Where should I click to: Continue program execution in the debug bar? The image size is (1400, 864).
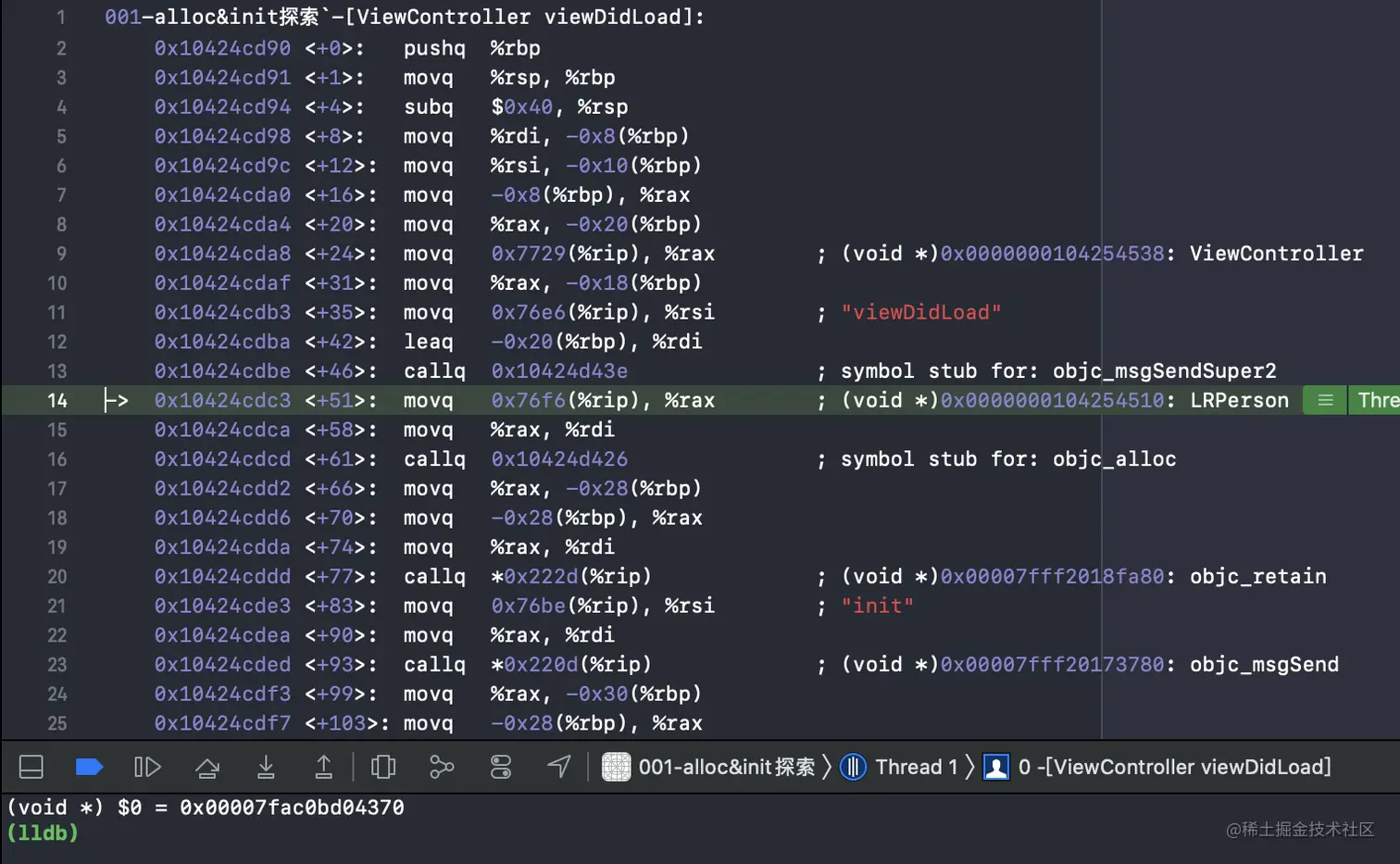[147, 767]
